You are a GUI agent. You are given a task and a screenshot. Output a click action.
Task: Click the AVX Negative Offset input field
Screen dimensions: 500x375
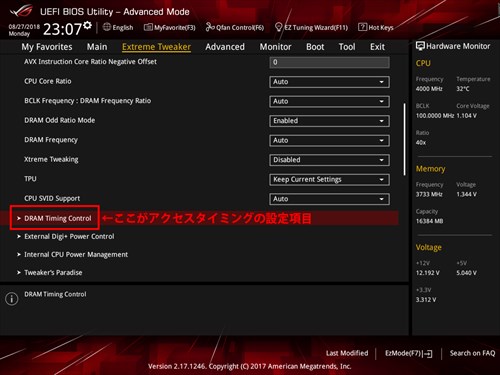(x=329, y=62)
